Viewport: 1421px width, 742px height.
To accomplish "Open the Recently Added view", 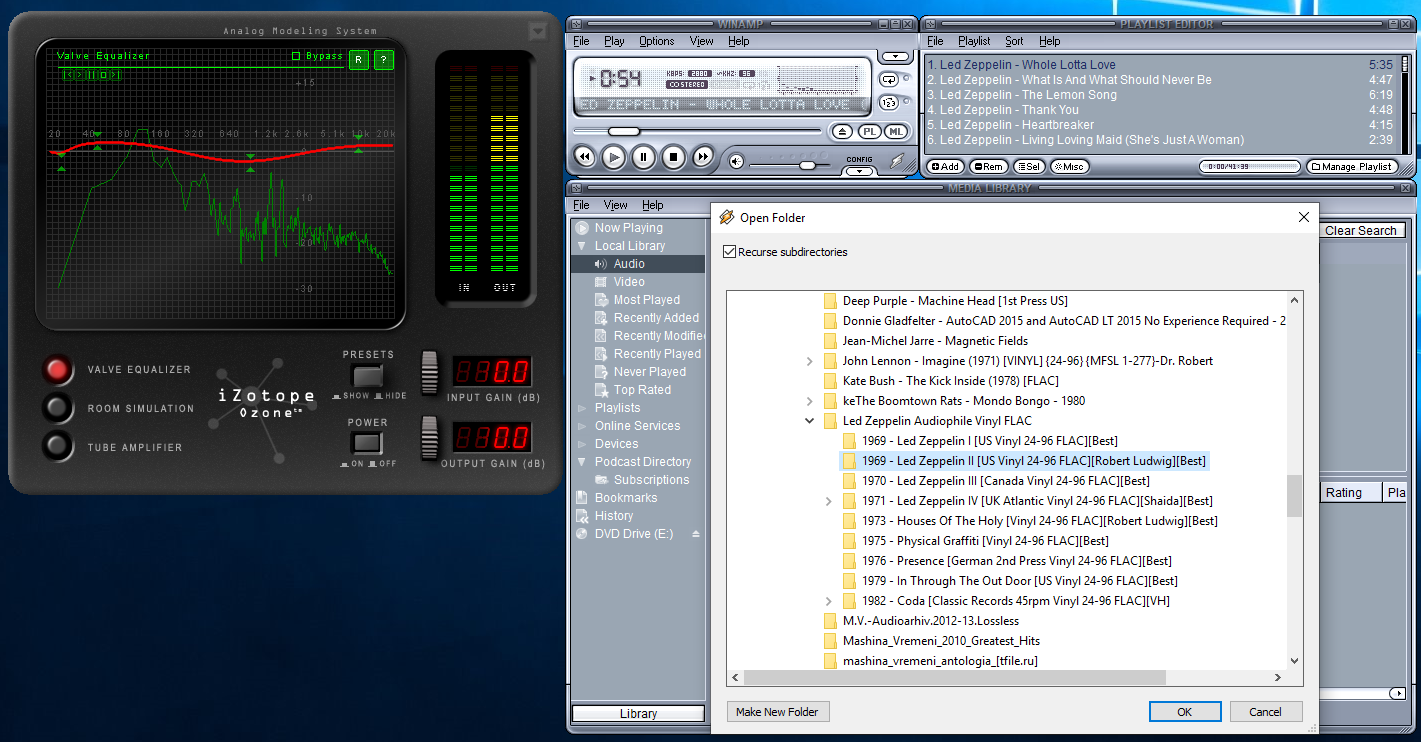I will 656,318.
